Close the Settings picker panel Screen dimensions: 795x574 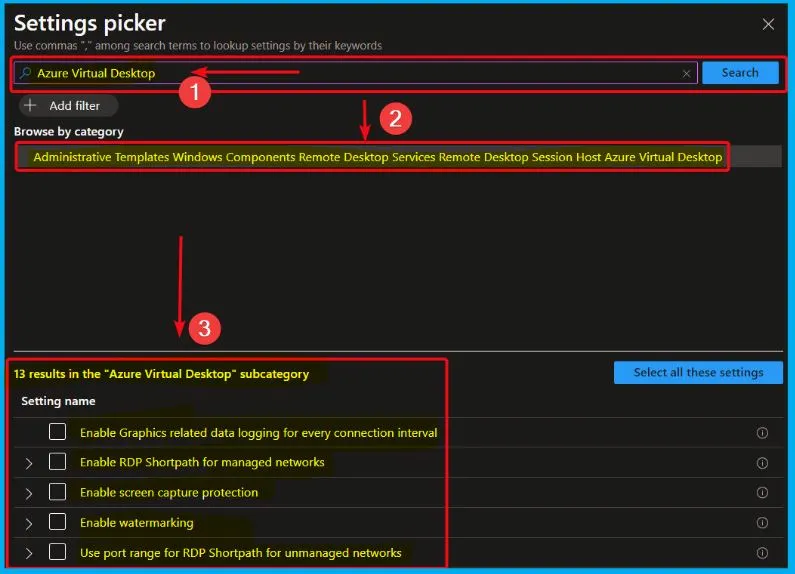coord(768,24)
